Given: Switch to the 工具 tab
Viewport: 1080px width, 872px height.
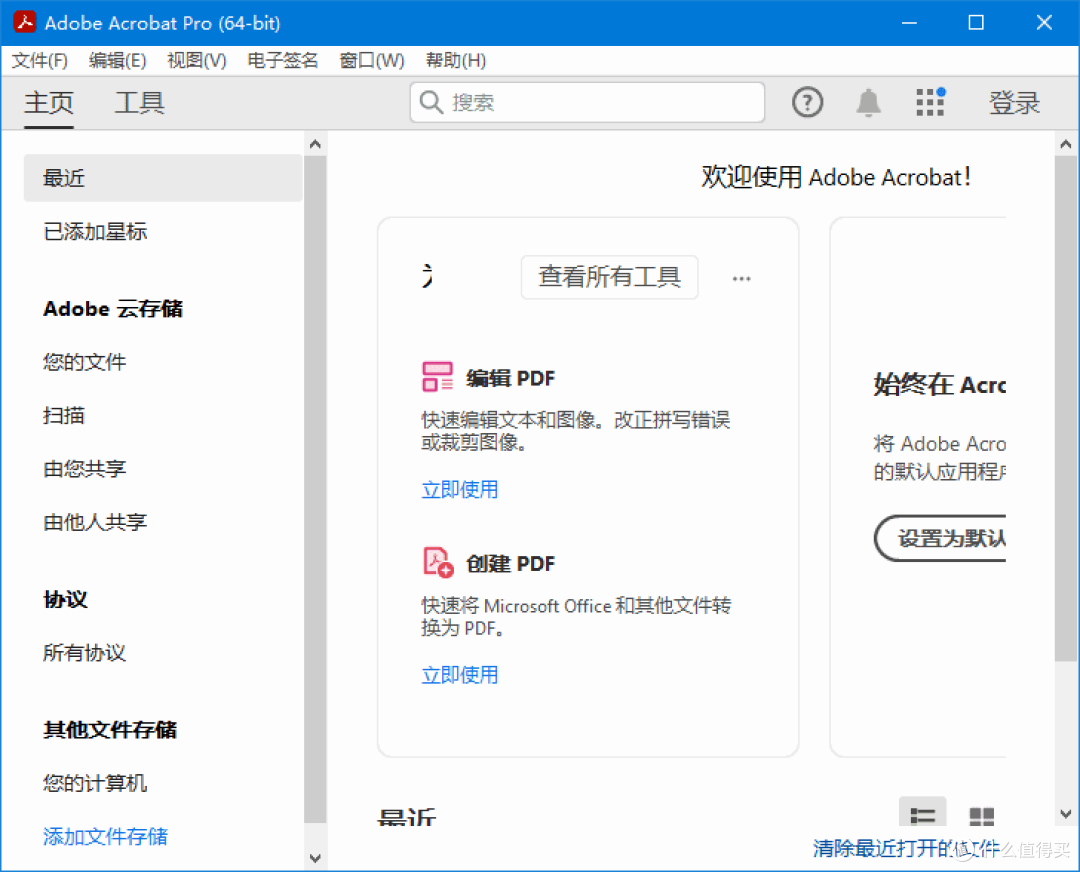Looking at the screenshot, I should tap(139, 102).
